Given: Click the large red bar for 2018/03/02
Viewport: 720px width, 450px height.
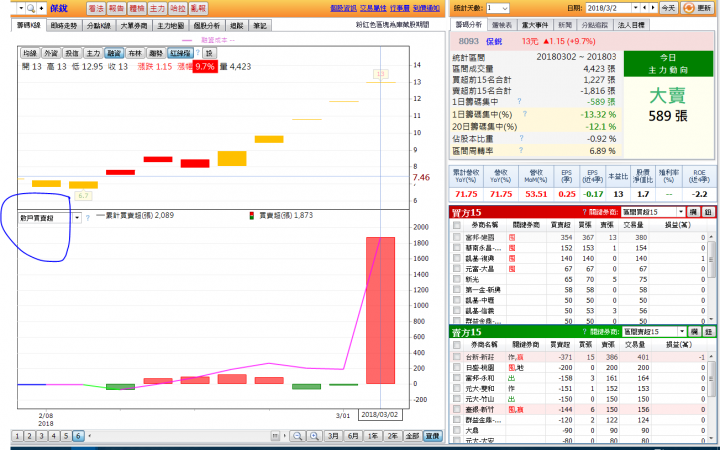Looking at the screenshot, I should tap(380, 310).
